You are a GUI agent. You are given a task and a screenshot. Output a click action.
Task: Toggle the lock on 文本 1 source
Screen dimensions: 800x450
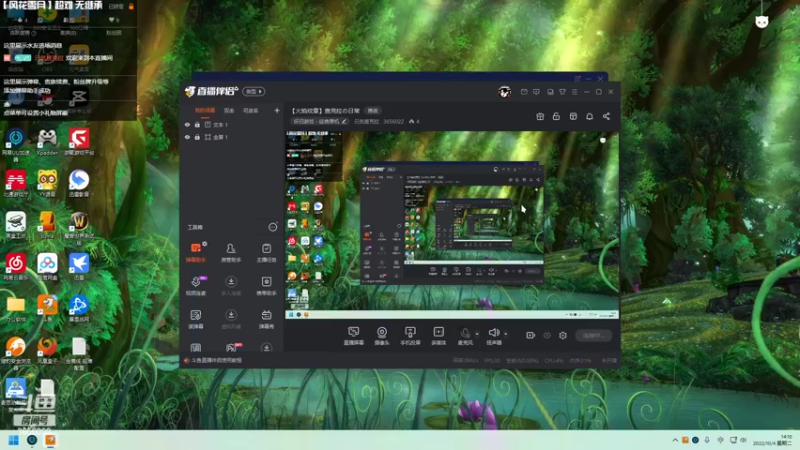[197, 124]
